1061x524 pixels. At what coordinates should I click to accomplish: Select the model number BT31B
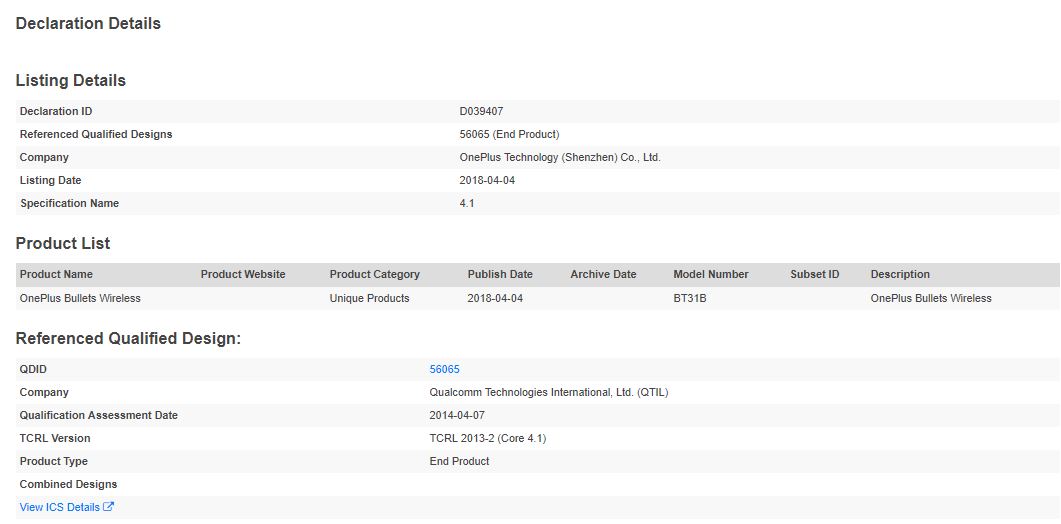click(x=690, y=298)
